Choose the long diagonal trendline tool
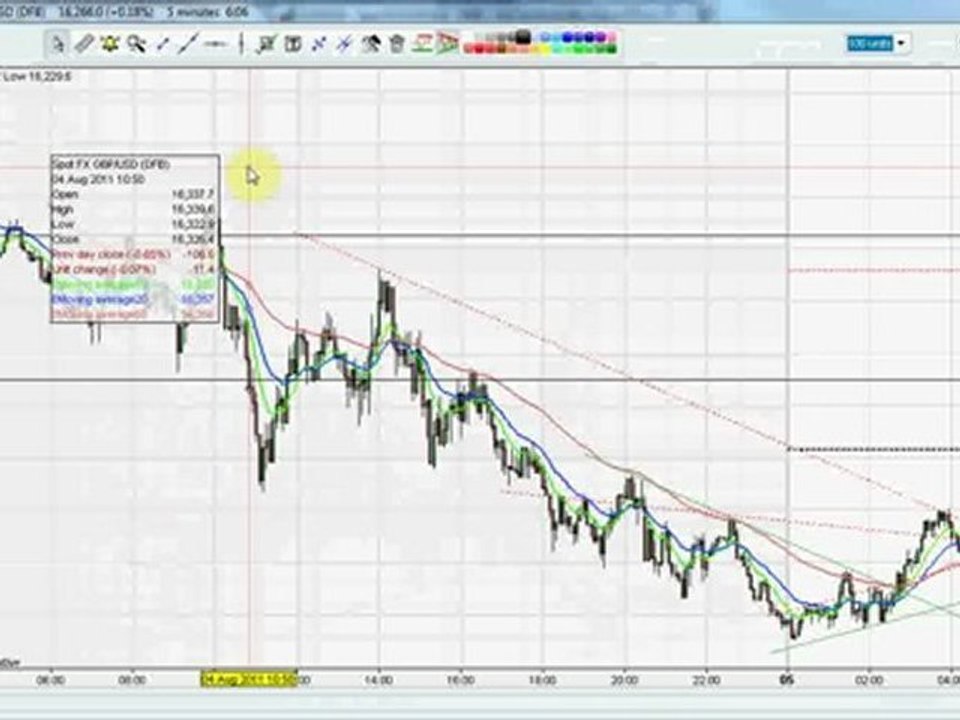Image resolution: width=960 pixels, height=720 pixels. click(188, 43)
